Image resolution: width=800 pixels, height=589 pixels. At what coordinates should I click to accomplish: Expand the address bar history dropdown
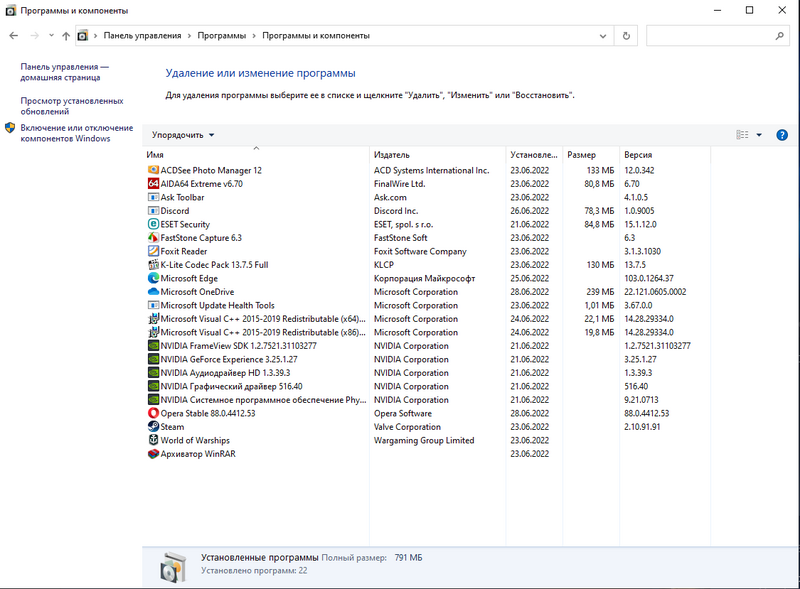pyautogui.click(x=603, y=36)
